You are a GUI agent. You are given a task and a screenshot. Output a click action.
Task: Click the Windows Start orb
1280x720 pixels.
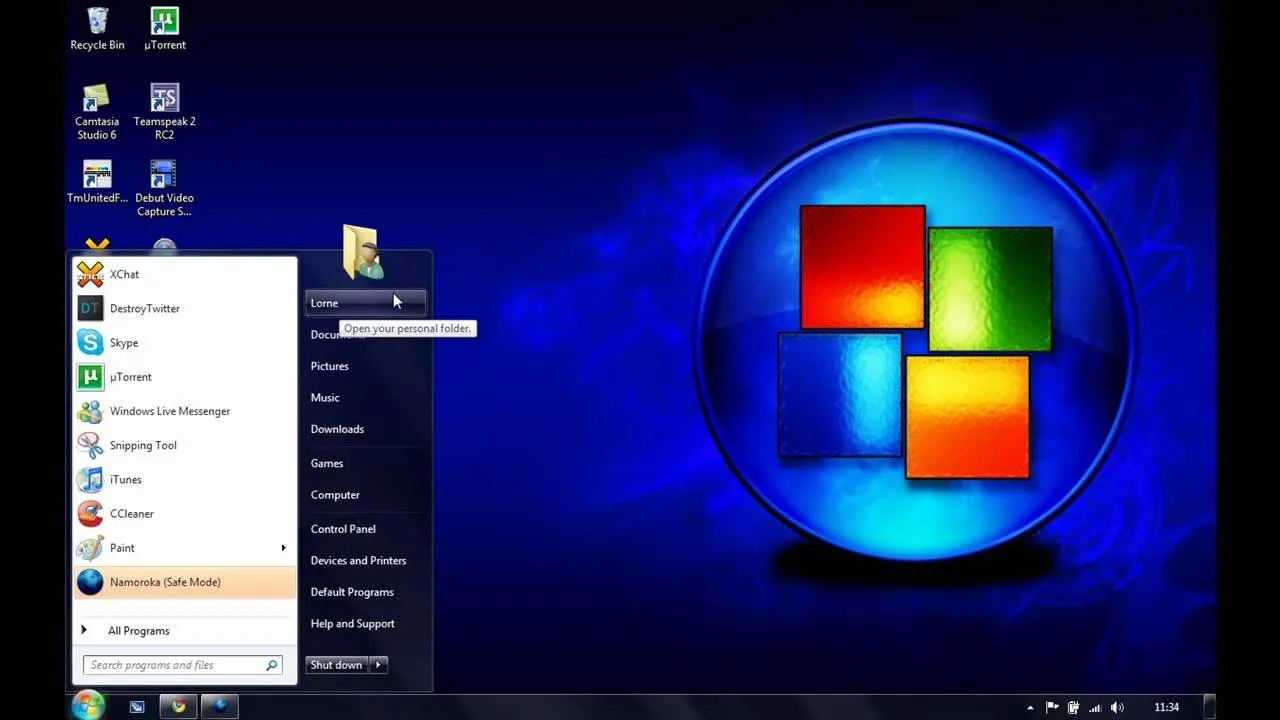88,705
